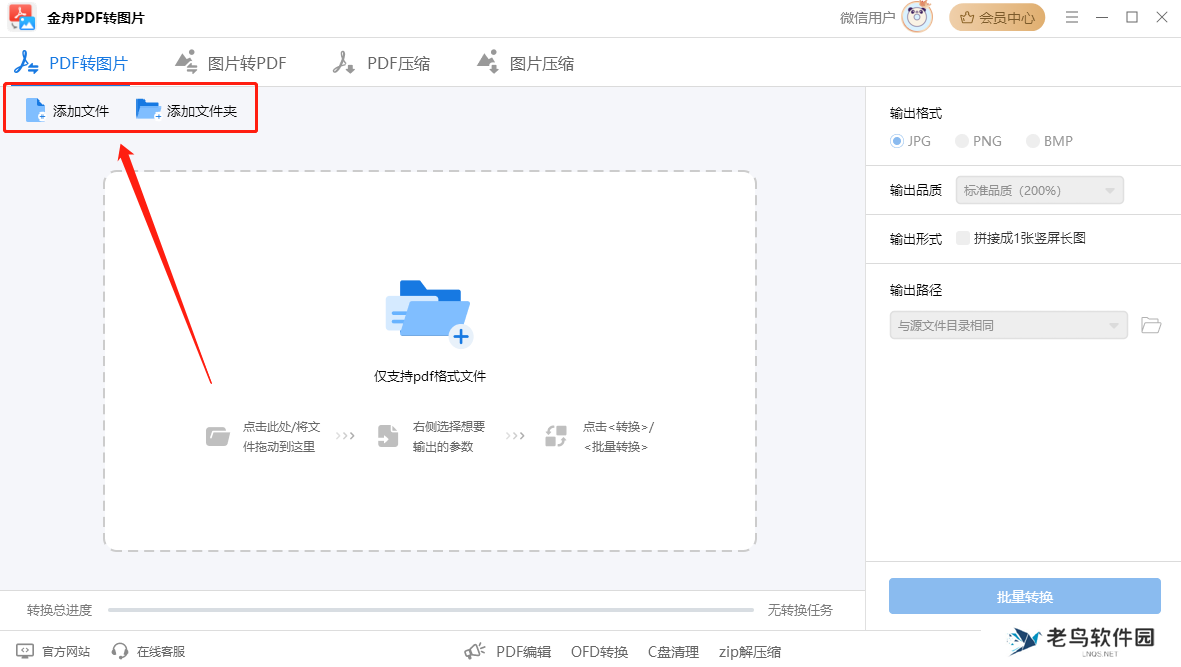1181x667 pixels.
Task: Click the 在线客服 headset icon
Action: tap(120, 651)
